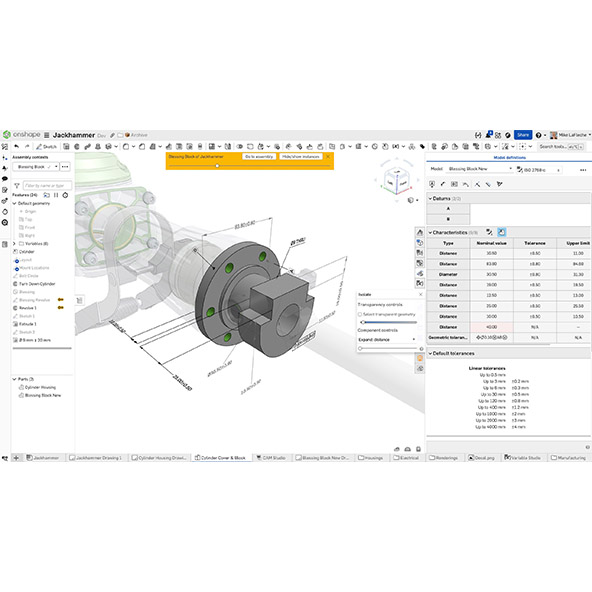This screenshot has height=592, width=592.
Task: Open the Electrical folder tab
Action: [x=406, y=458]
